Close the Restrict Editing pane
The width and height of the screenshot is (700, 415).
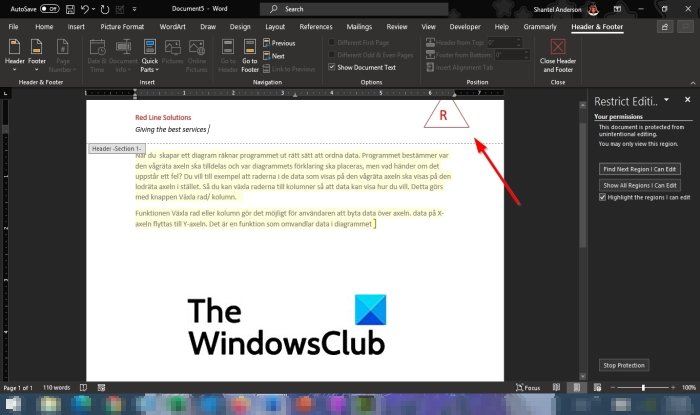[688, 100]
